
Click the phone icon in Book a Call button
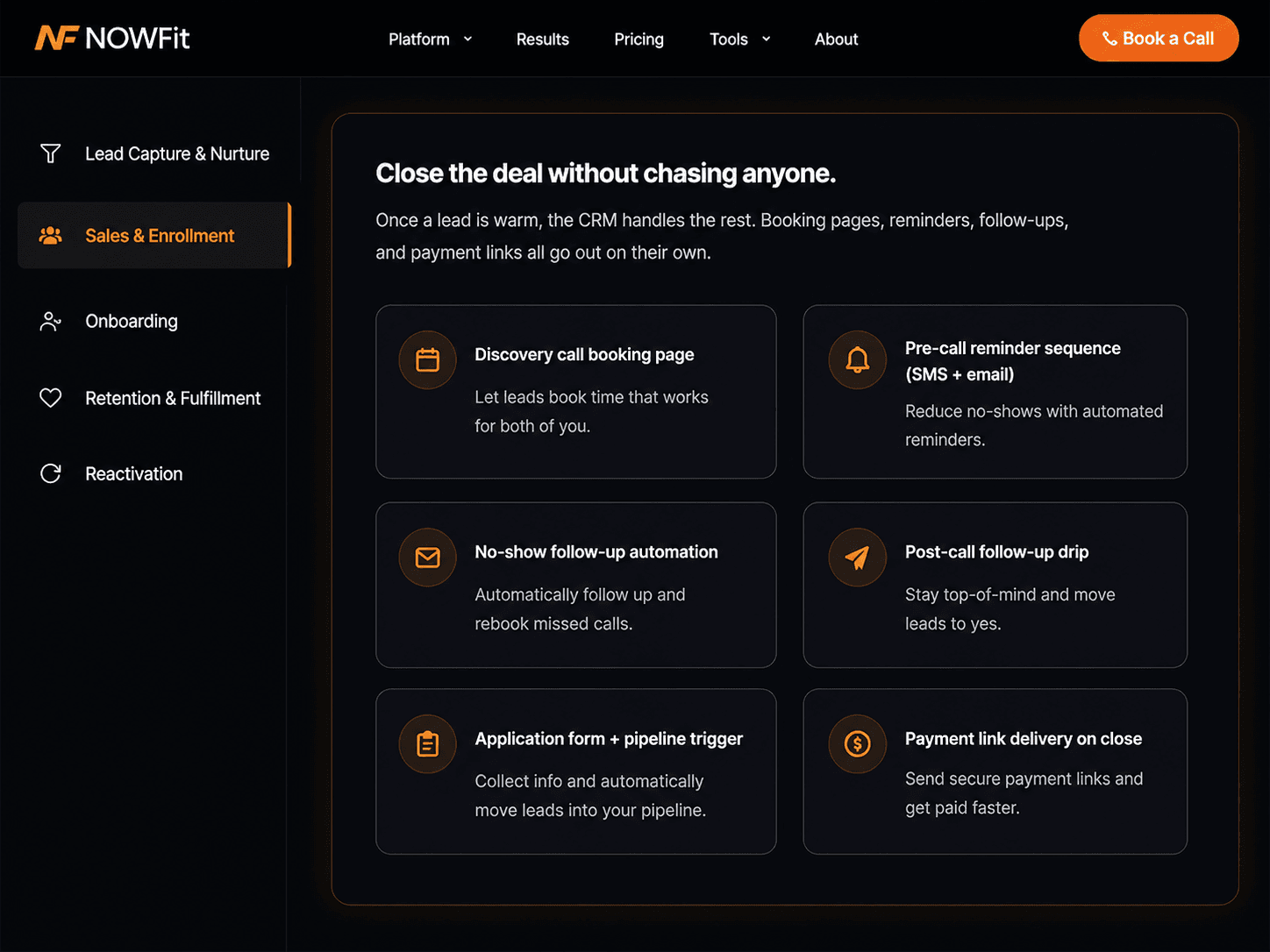click(x=1109, y=39)
